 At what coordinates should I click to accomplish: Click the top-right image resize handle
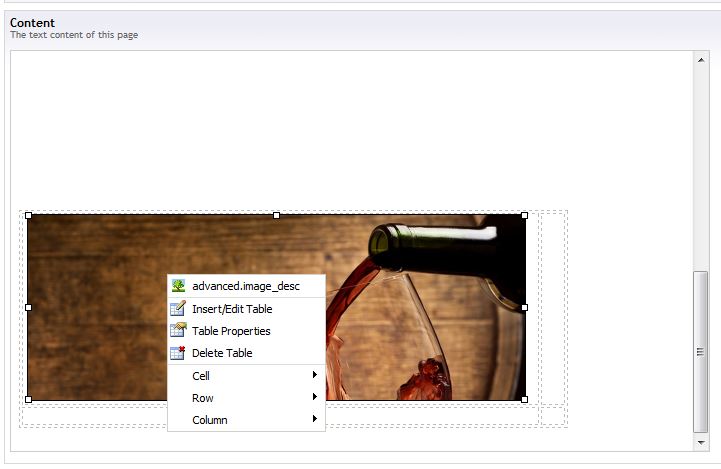tap(525, 215)
